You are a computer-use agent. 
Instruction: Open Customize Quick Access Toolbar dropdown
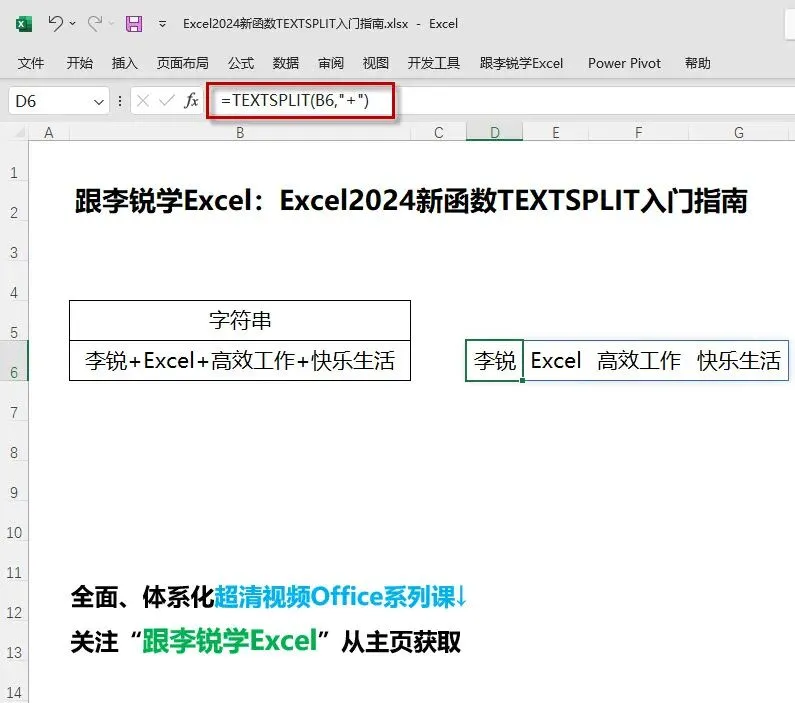pos(162,24)
